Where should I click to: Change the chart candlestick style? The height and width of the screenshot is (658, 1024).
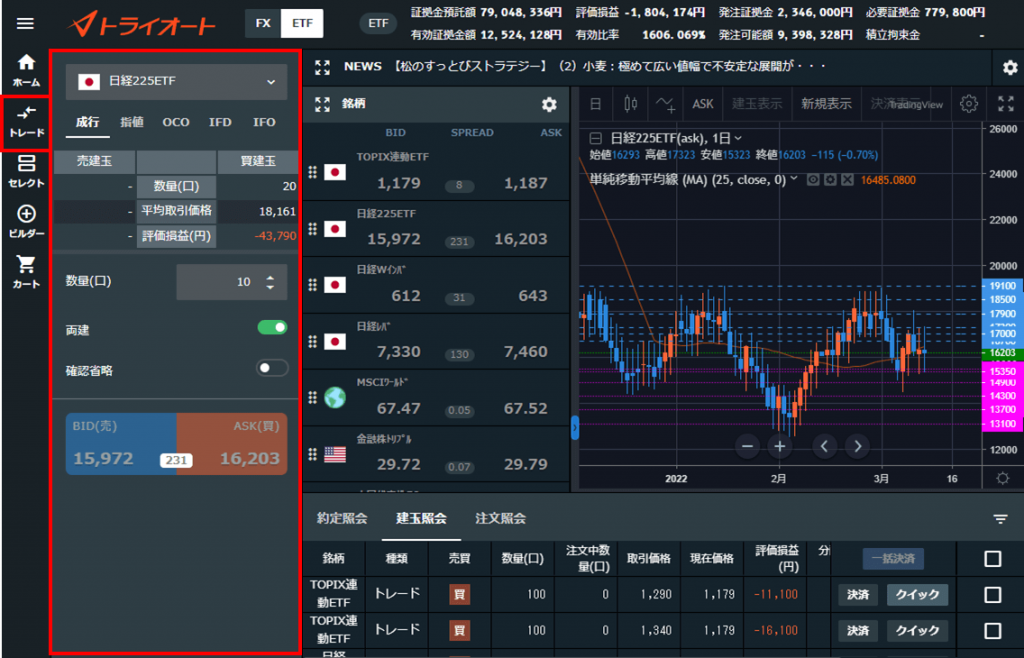630,104
